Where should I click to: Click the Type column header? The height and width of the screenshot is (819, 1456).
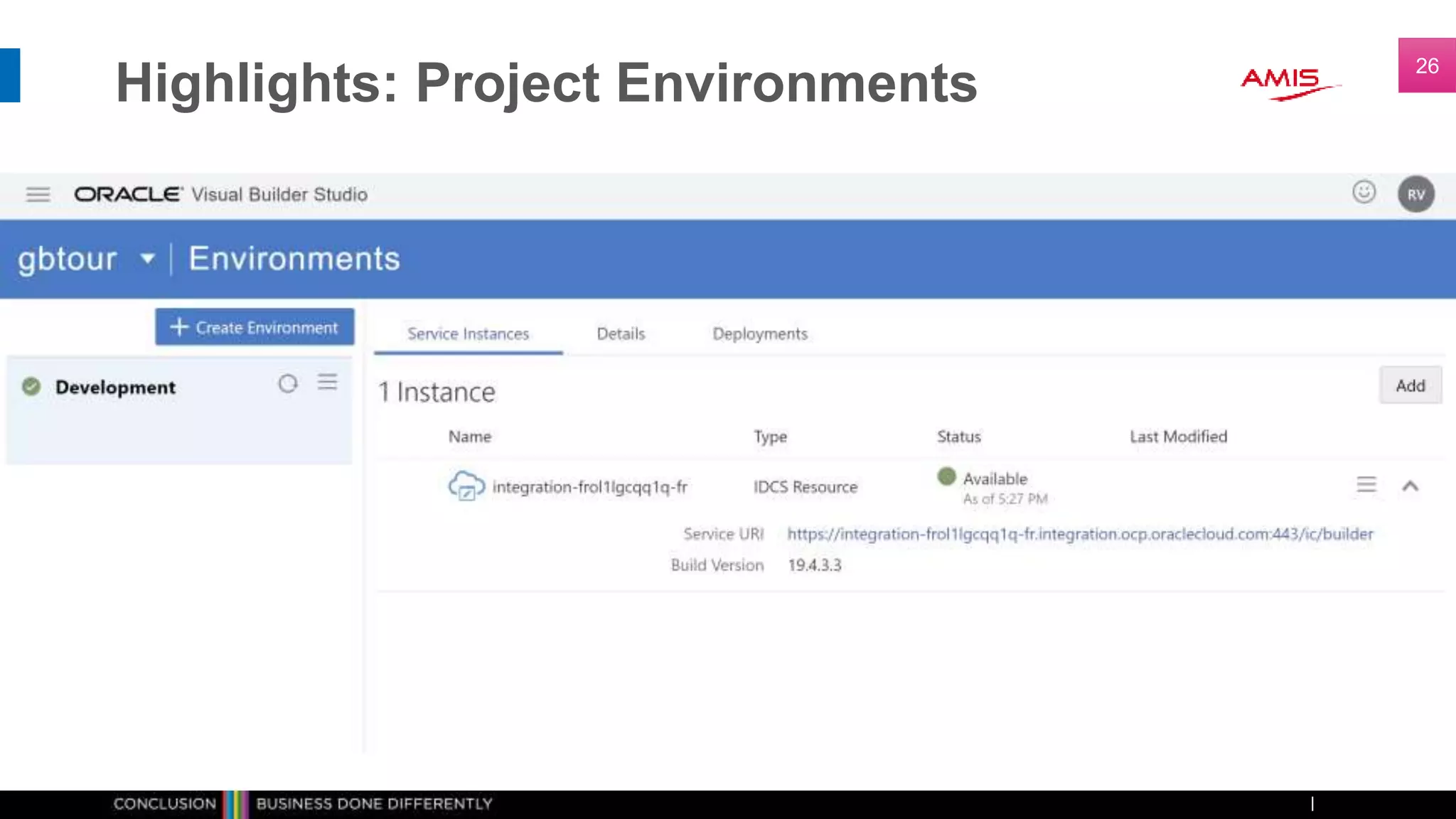770,437
